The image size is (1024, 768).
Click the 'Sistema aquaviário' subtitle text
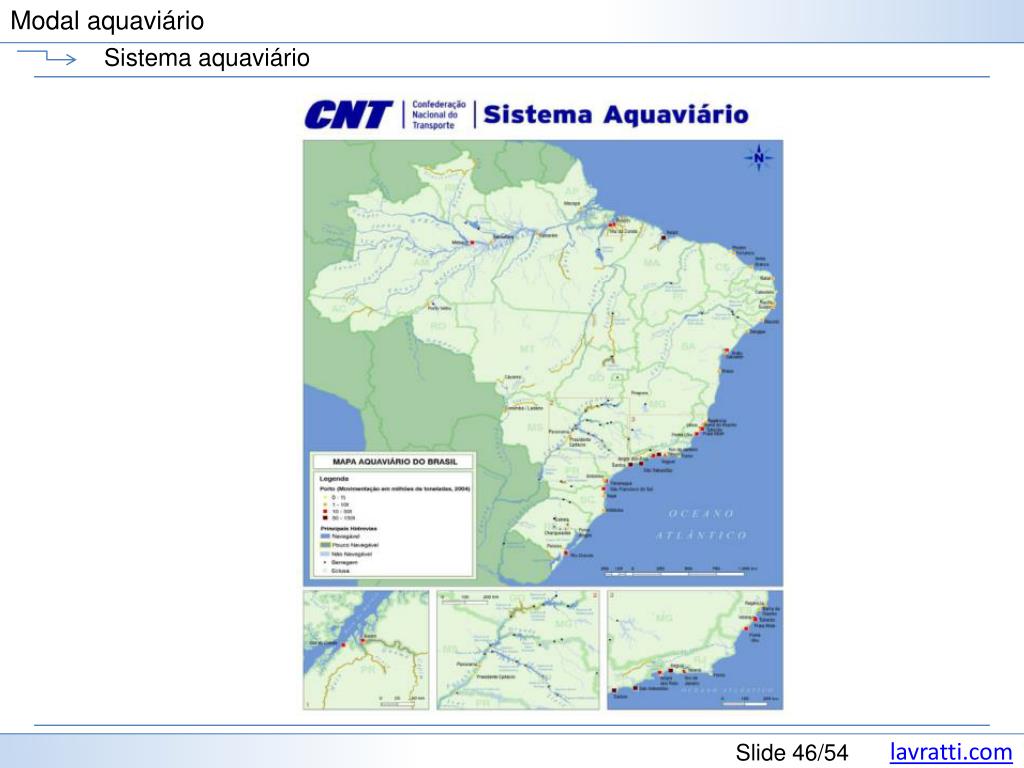(206, 57)
